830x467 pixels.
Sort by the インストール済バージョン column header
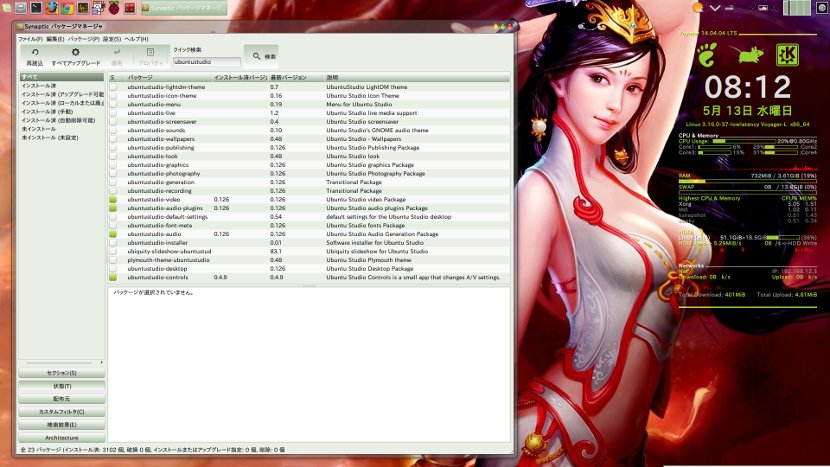tap(240, 78)
